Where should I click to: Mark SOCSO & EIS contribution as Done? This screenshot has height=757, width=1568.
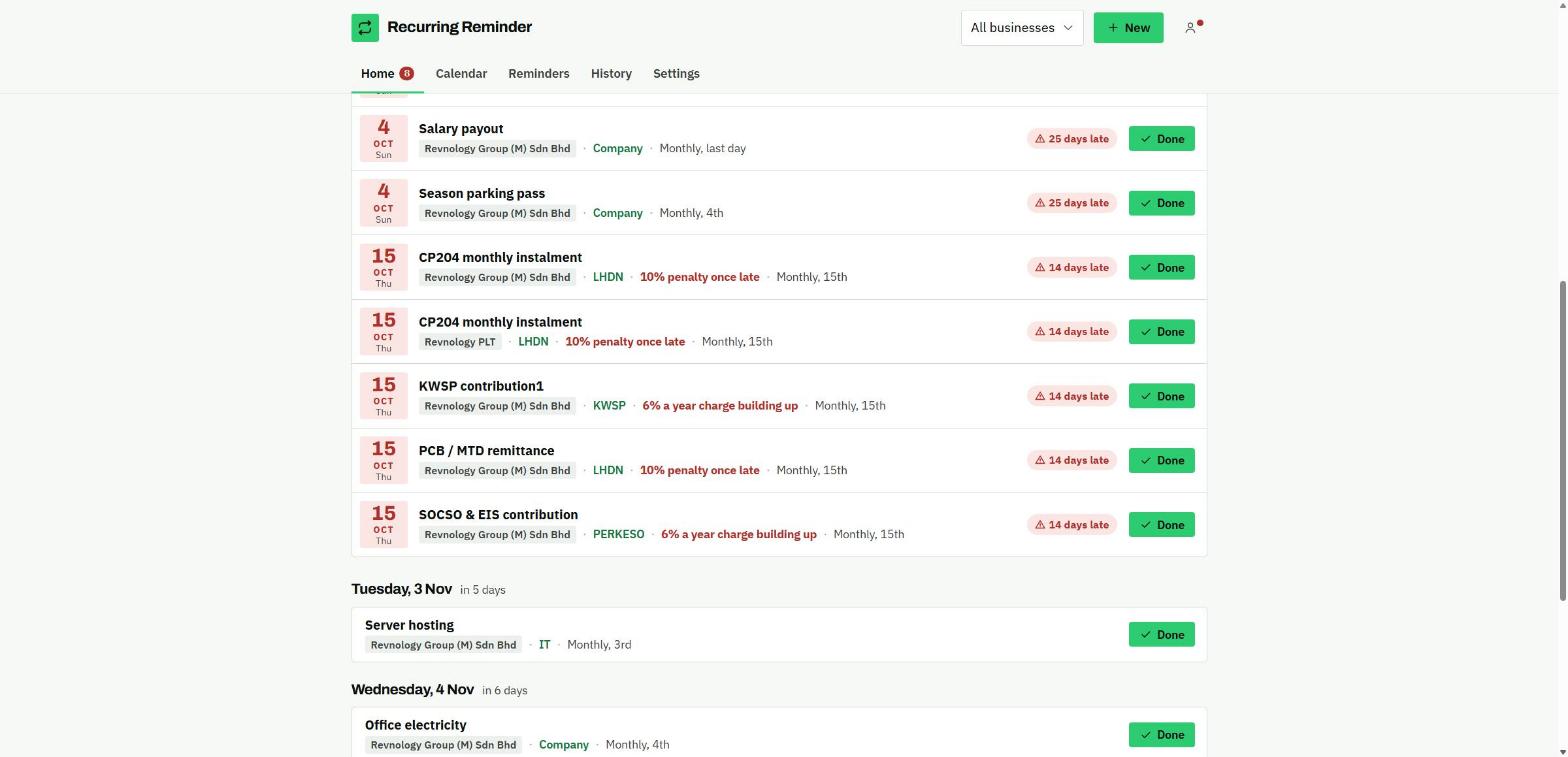[1161, 525]
